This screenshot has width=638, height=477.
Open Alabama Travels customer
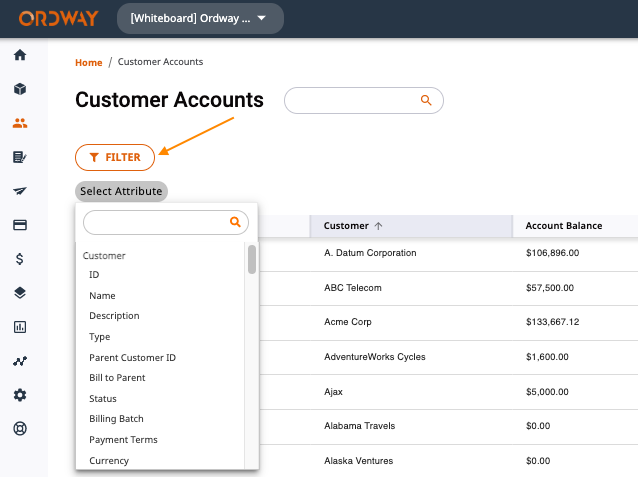click(360, 426)
